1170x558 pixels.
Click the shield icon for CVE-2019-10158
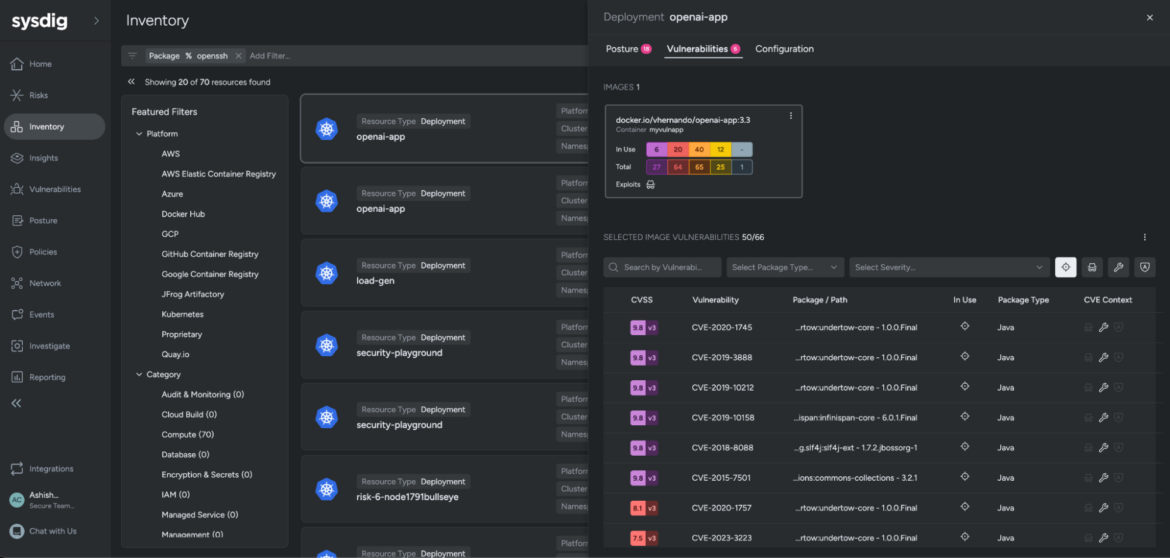1119,418
